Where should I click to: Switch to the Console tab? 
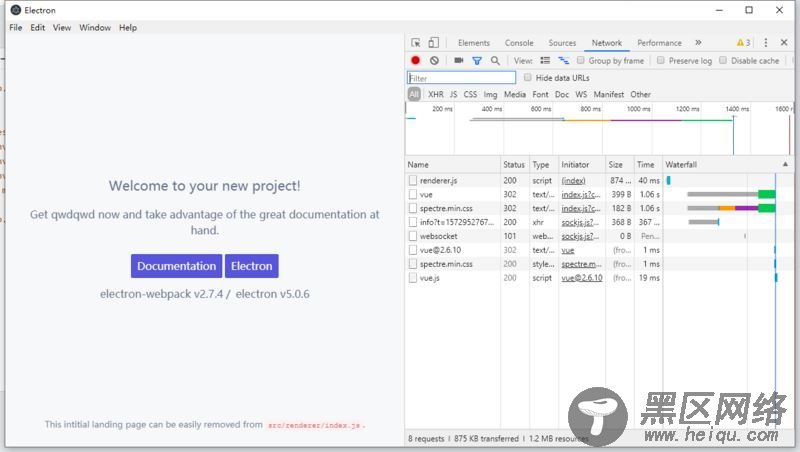pyautogui.click(x=519, y=43)
